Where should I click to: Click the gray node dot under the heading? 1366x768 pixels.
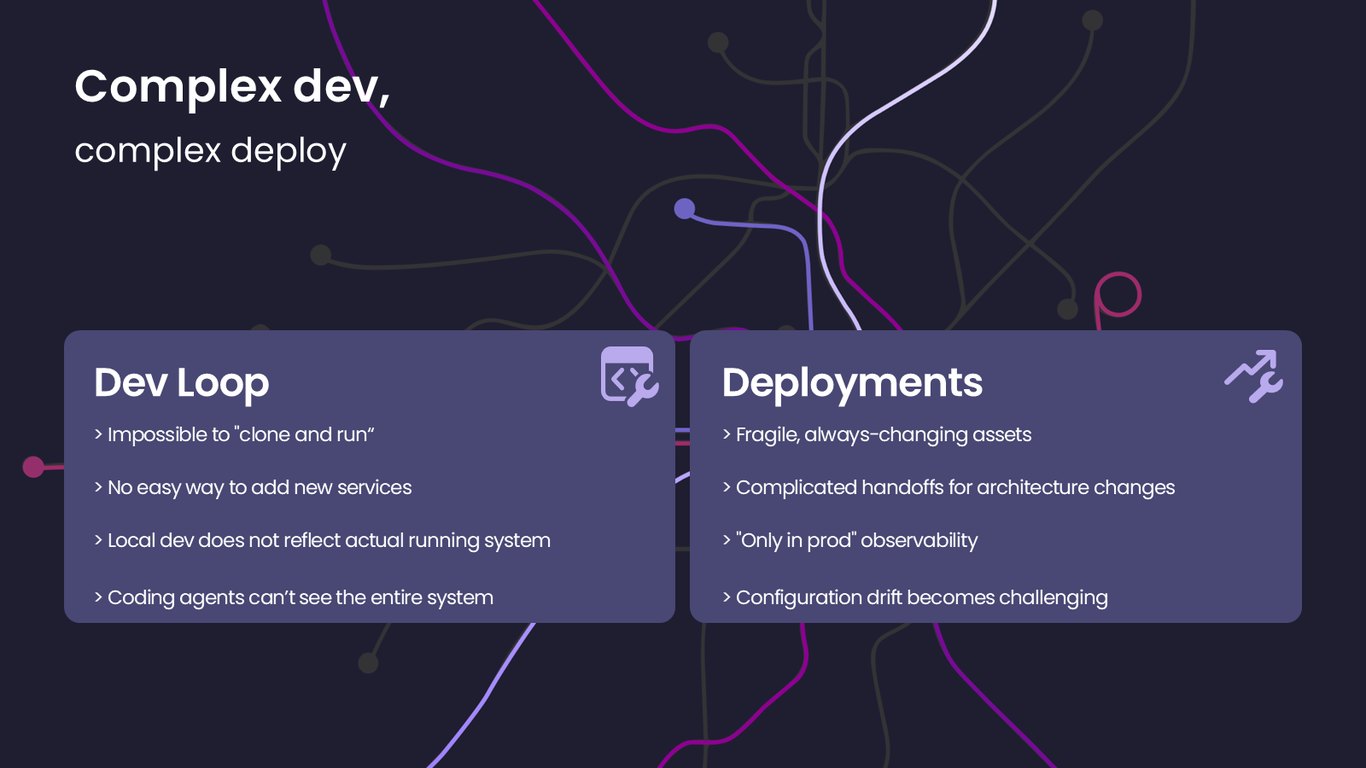(x=320, y=255)
